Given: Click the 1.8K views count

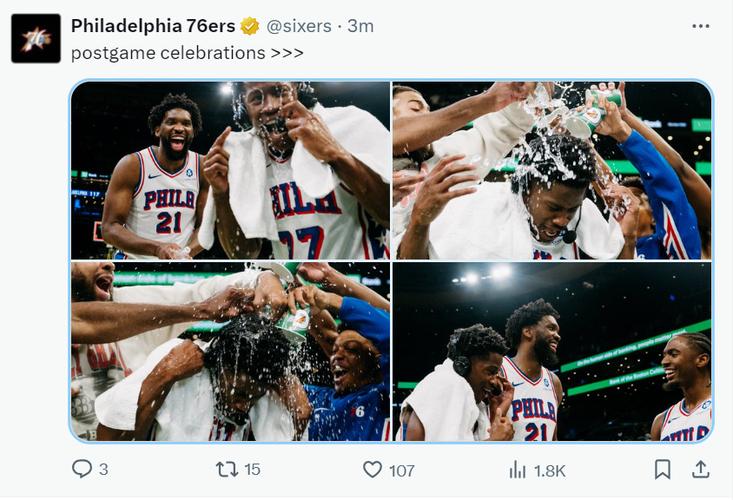Looking at the screenshot, I should [x=550, y=470].
